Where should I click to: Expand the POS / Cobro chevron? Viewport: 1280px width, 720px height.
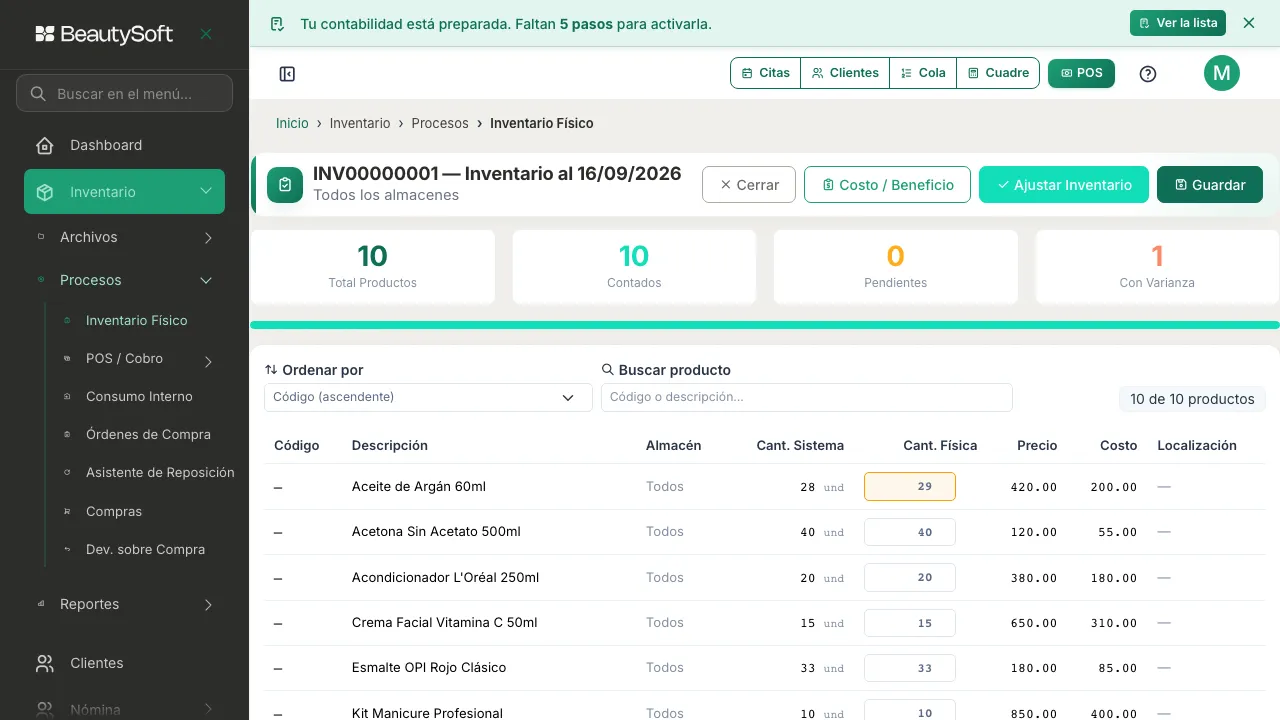tap(208, 362)
